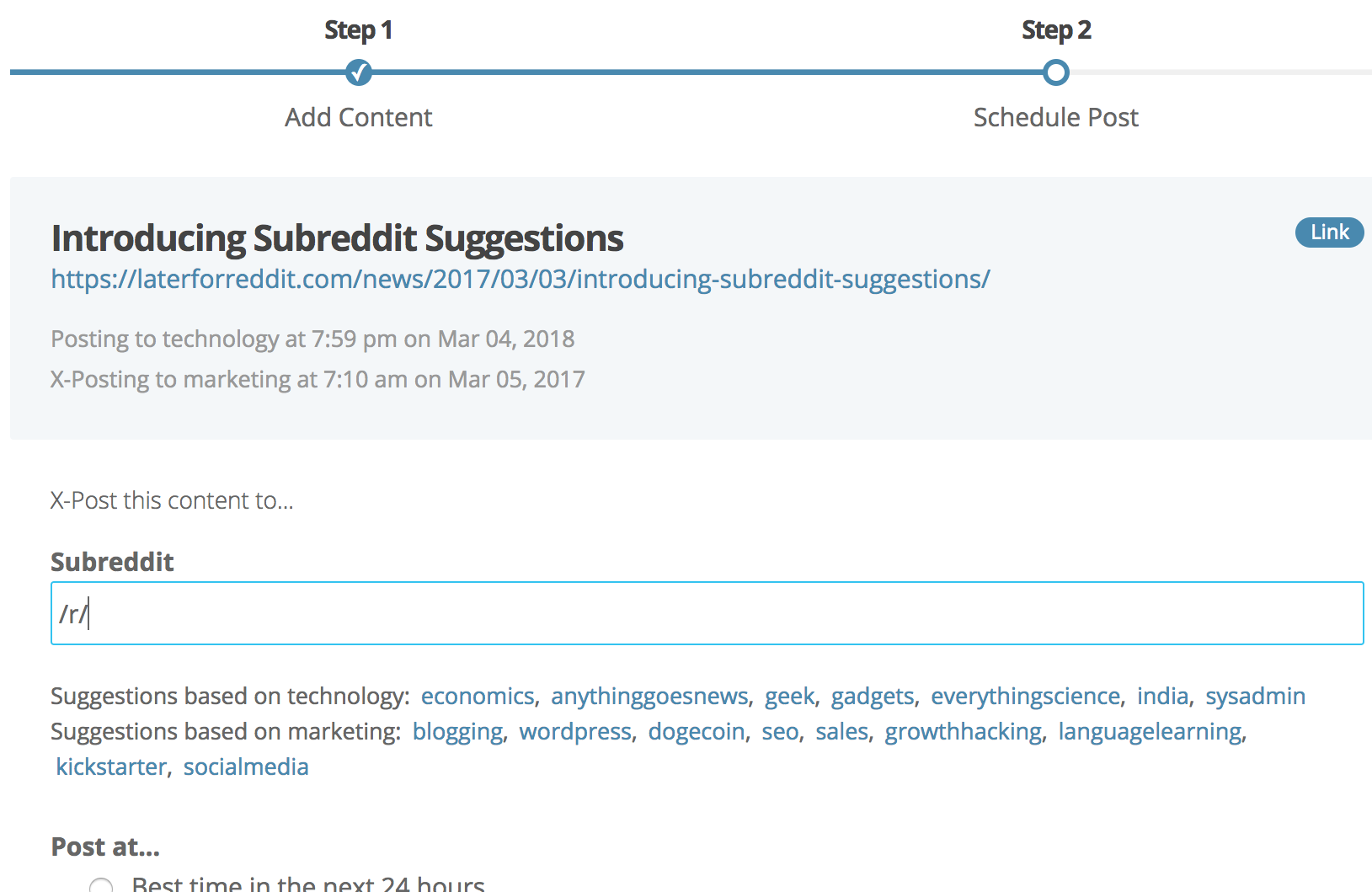Select the sysadmin subreddit suggestion
The width and height of the screenshot is (1372, 892).
[x=1255, y=696]
